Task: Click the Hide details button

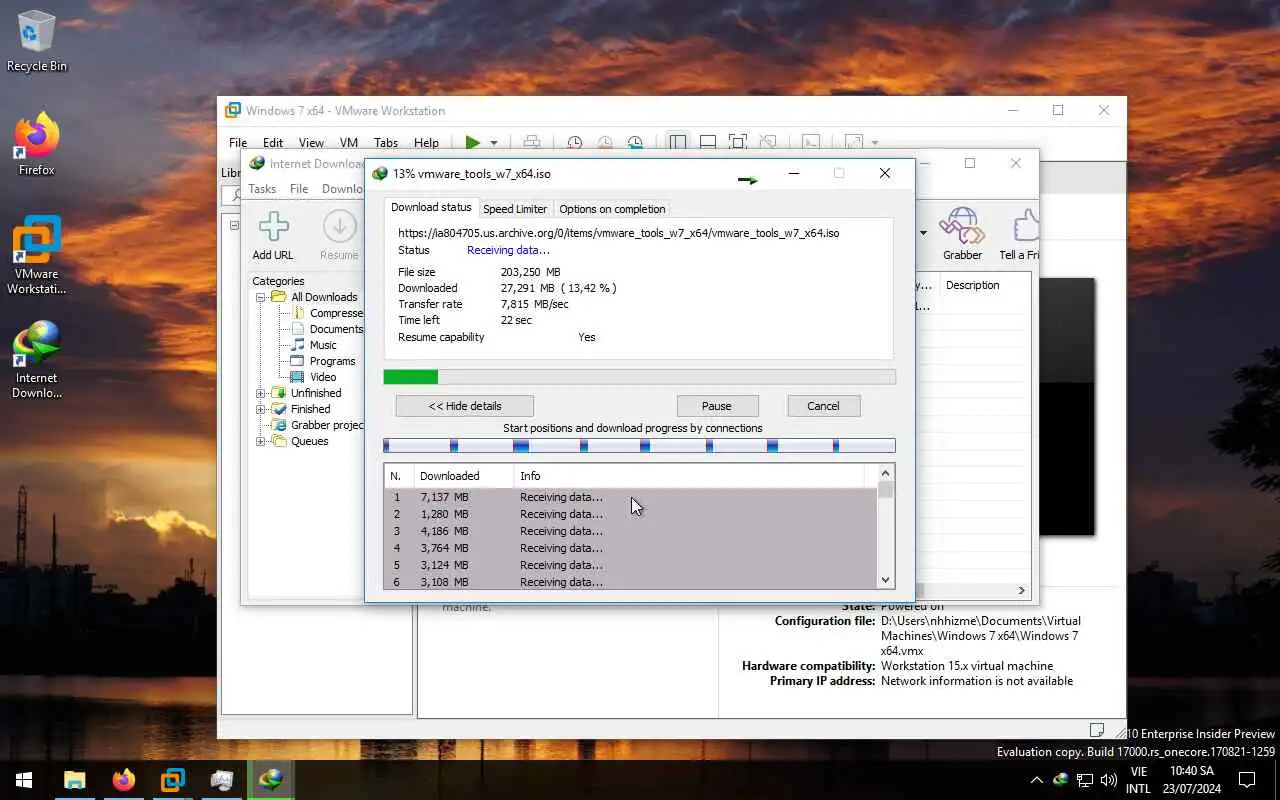Action: [465, 406]
